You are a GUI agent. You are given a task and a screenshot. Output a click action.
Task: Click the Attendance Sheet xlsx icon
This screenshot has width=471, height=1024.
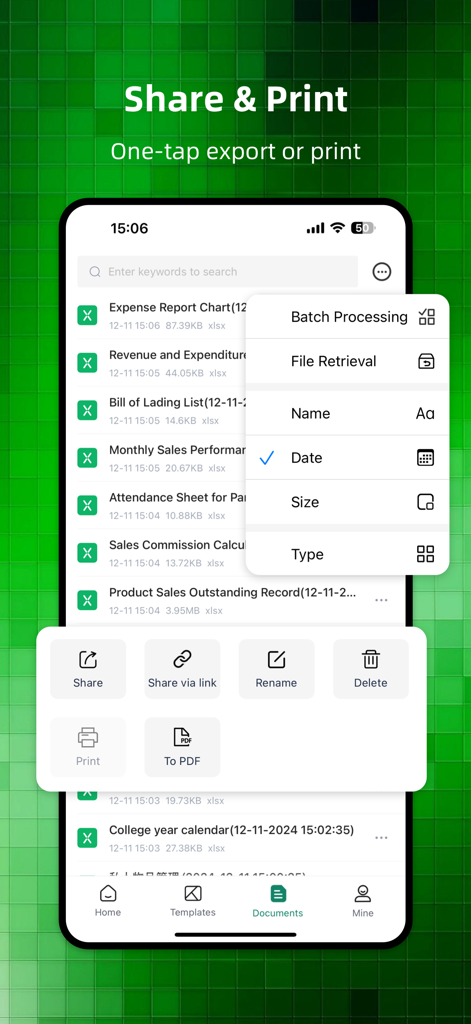point(87,505)
